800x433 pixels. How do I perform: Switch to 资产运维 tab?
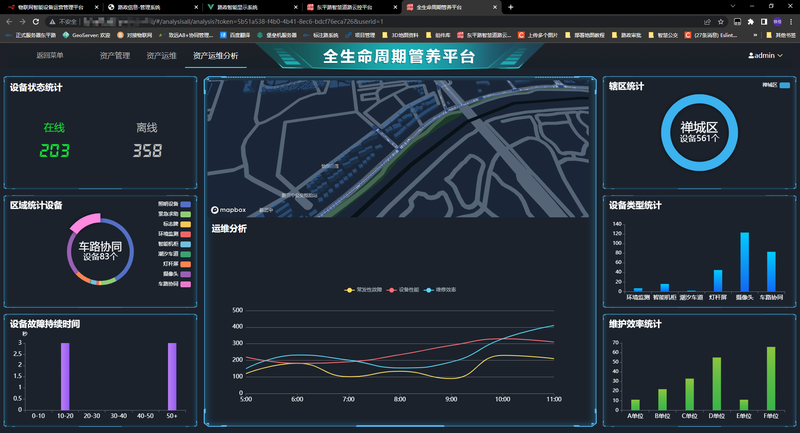click(161, 56)
